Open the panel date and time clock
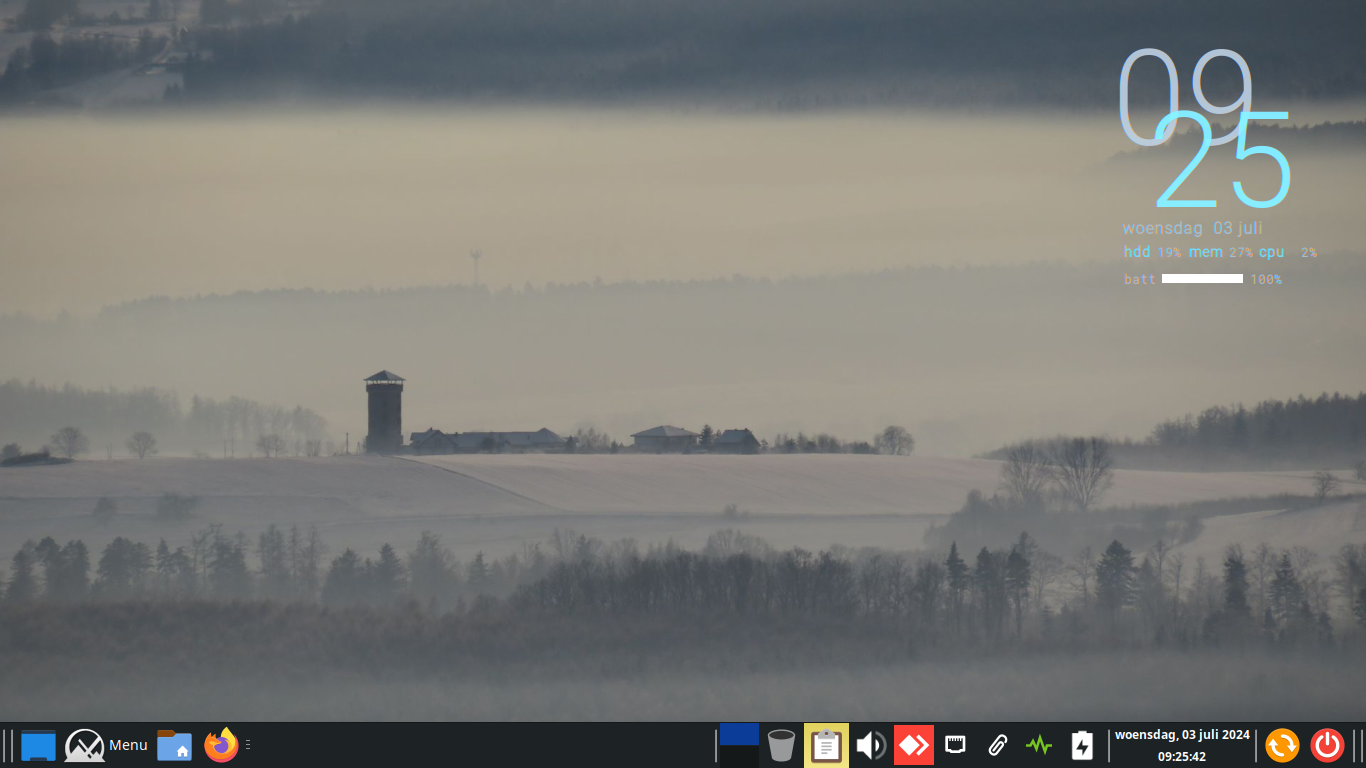Viewport: 1366px width, 768px height. [x=1182, y=745]
